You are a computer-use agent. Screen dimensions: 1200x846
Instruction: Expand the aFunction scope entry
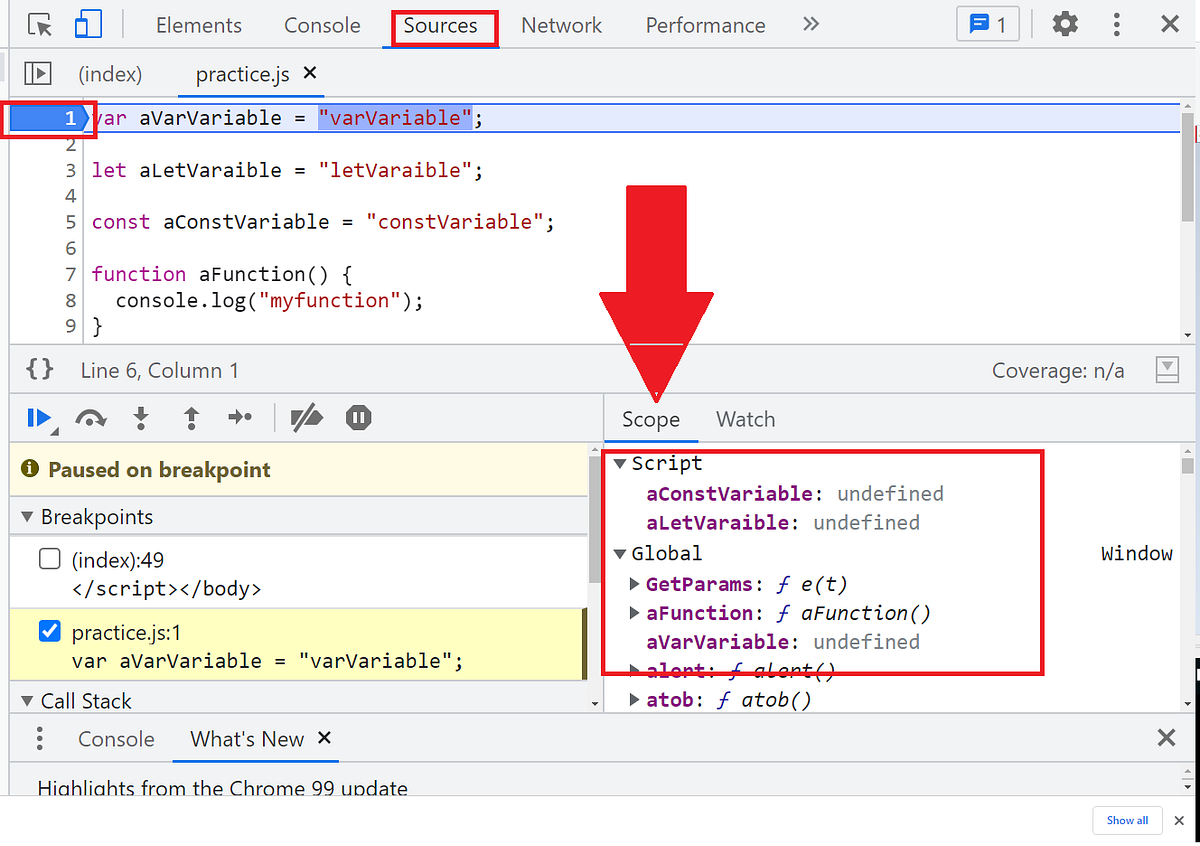[634, 612]
